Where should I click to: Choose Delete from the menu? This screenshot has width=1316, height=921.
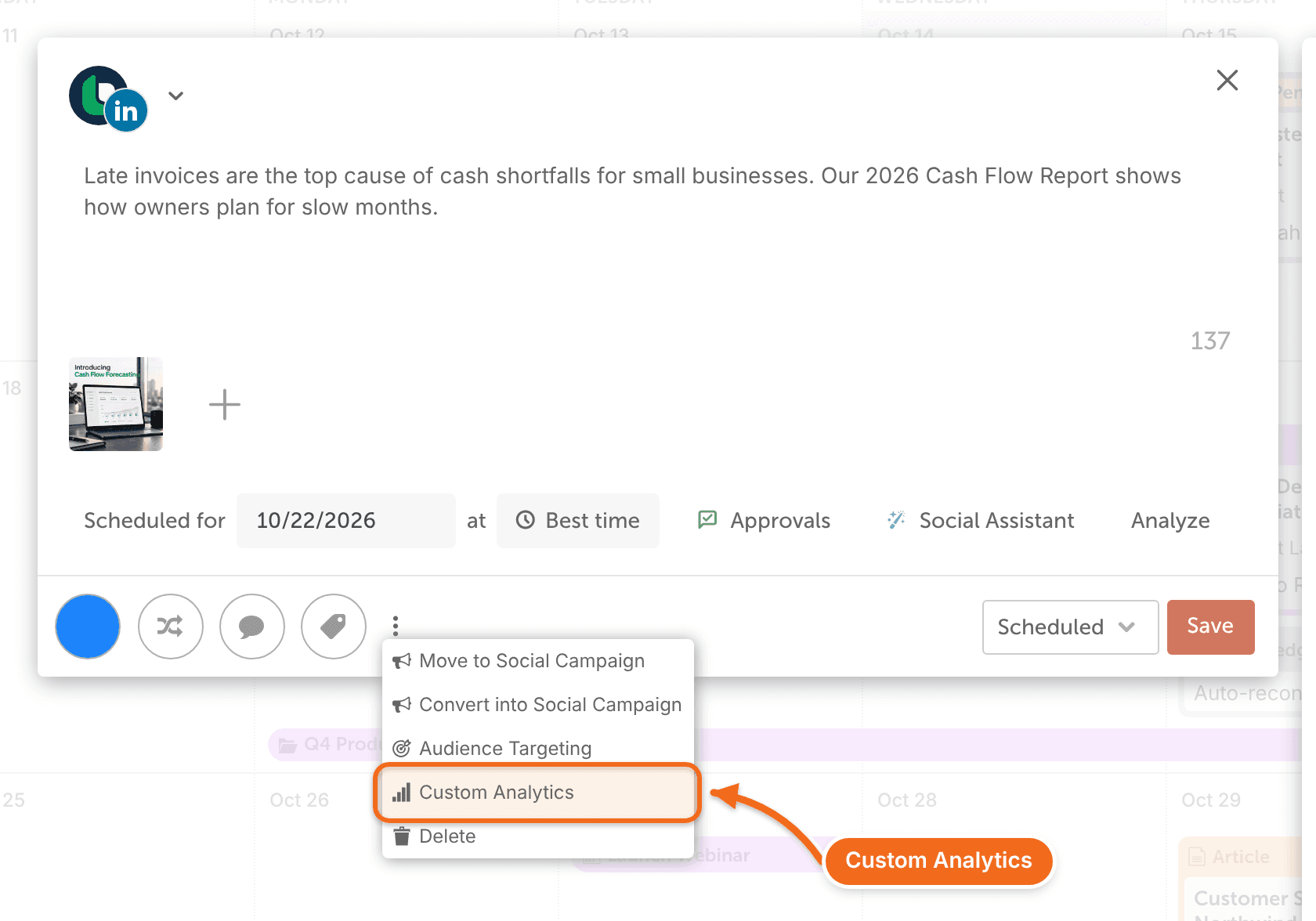537,836
